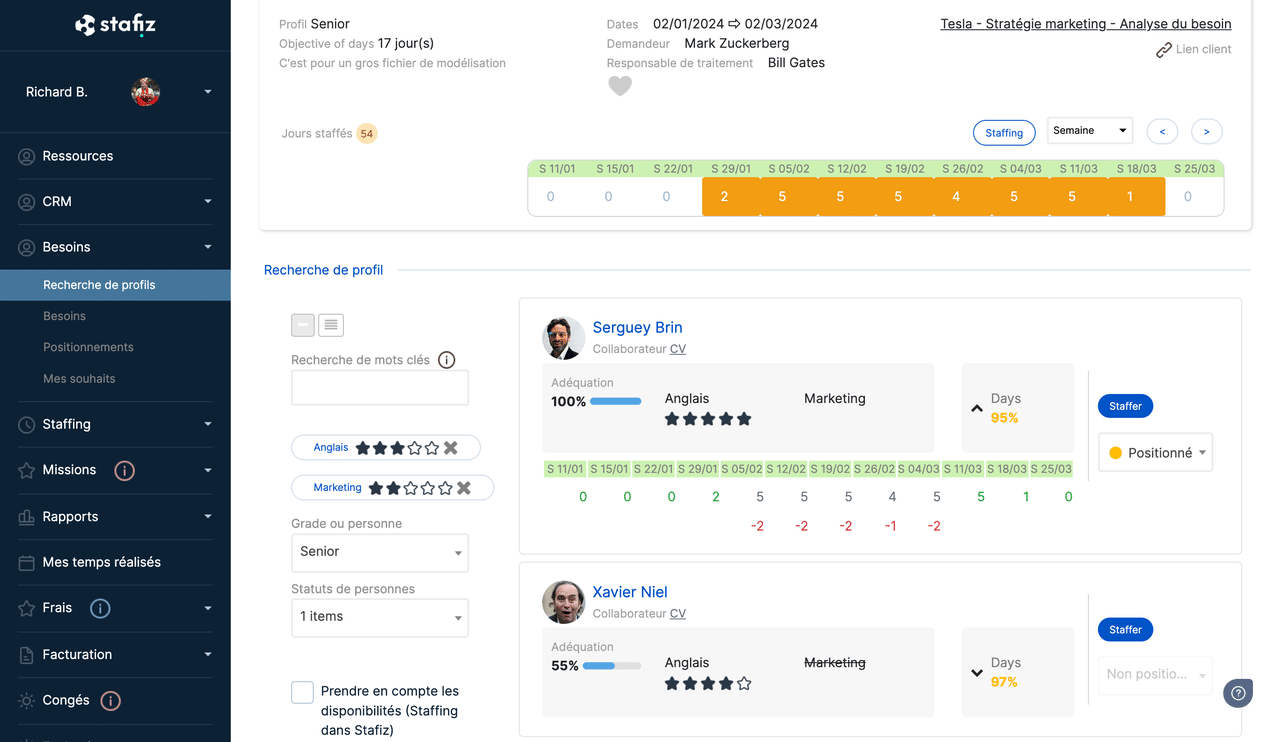Click Xavier Niel photo
The width and height of the screenshot is (1280, 742).
click(564, 603)
